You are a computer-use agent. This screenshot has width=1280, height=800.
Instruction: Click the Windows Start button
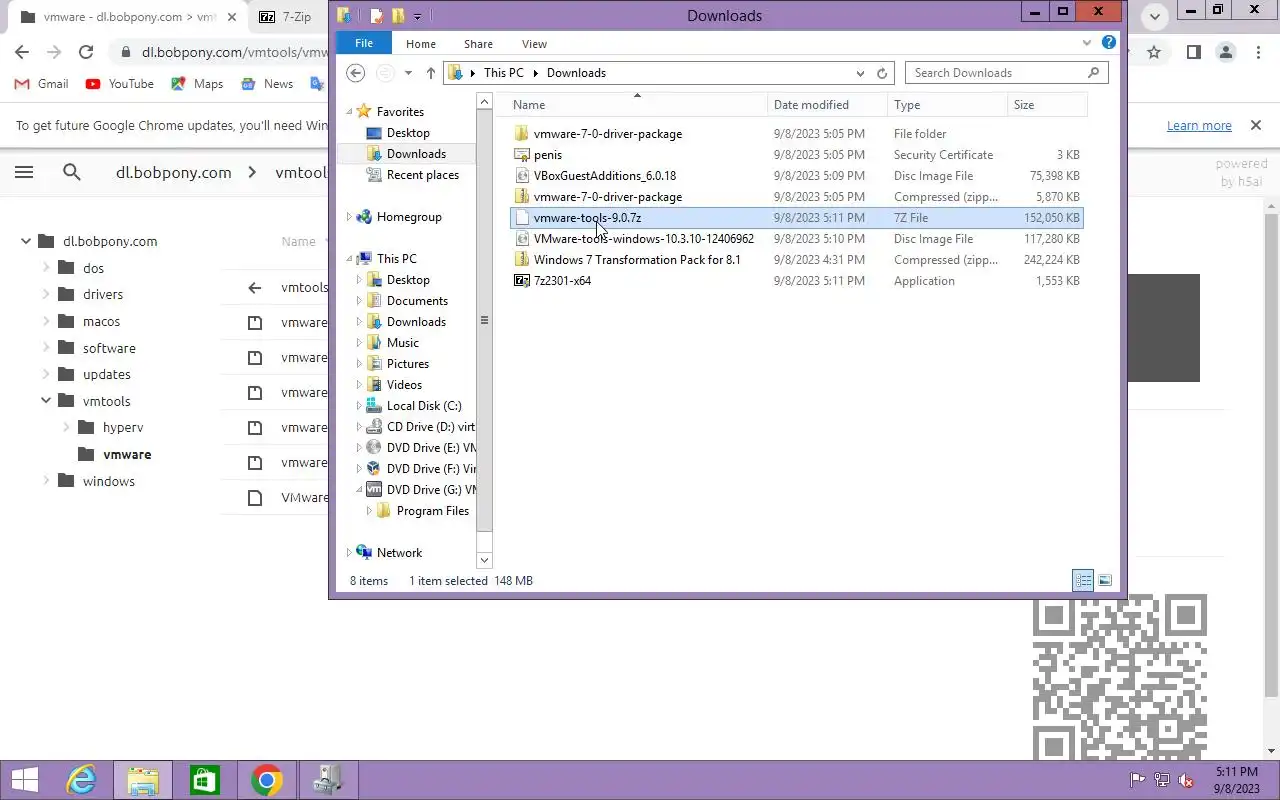point(24,780)
